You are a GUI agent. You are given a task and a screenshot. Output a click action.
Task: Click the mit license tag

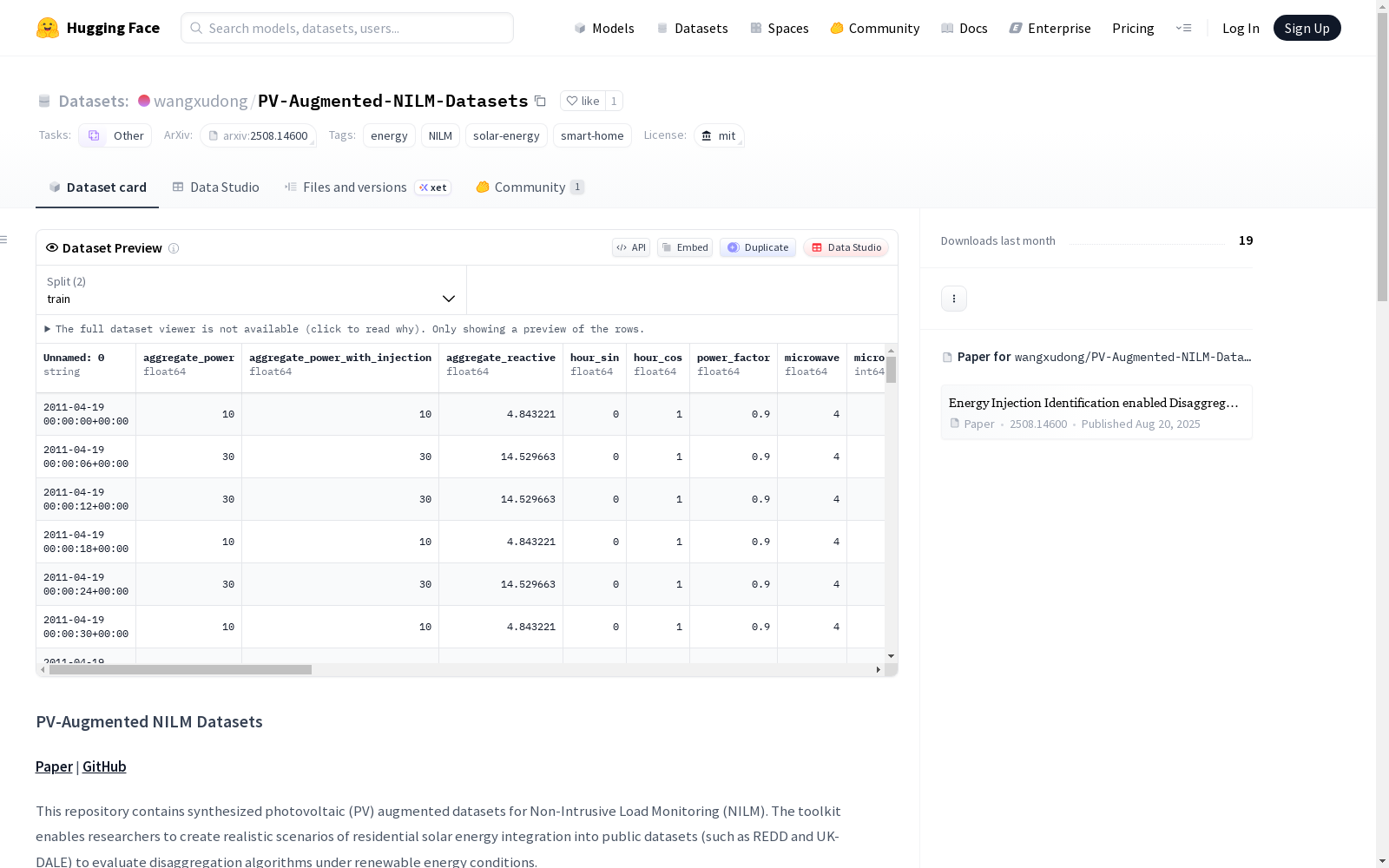[x=719, y=135]
